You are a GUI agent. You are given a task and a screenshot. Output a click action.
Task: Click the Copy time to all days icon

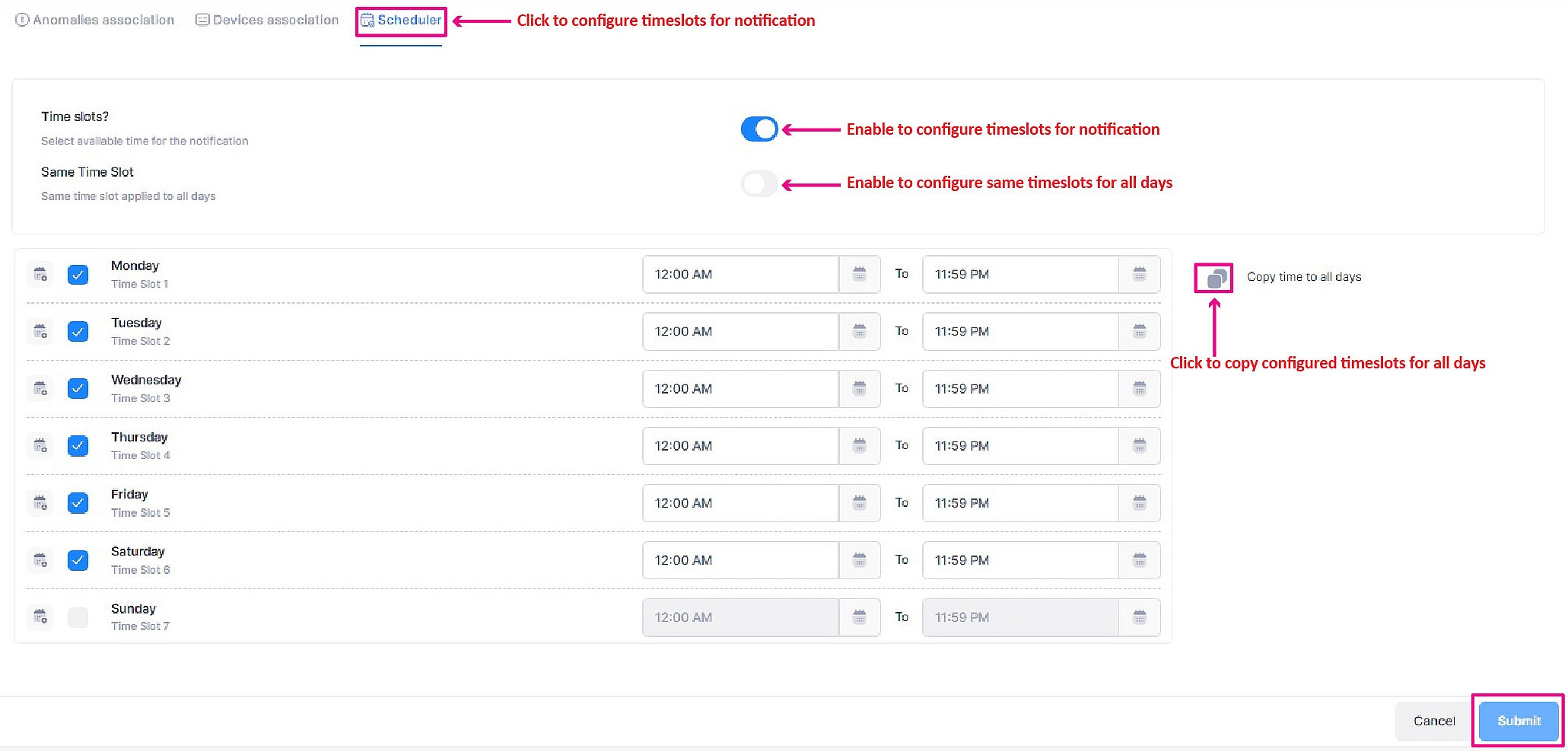[1214, 278]
